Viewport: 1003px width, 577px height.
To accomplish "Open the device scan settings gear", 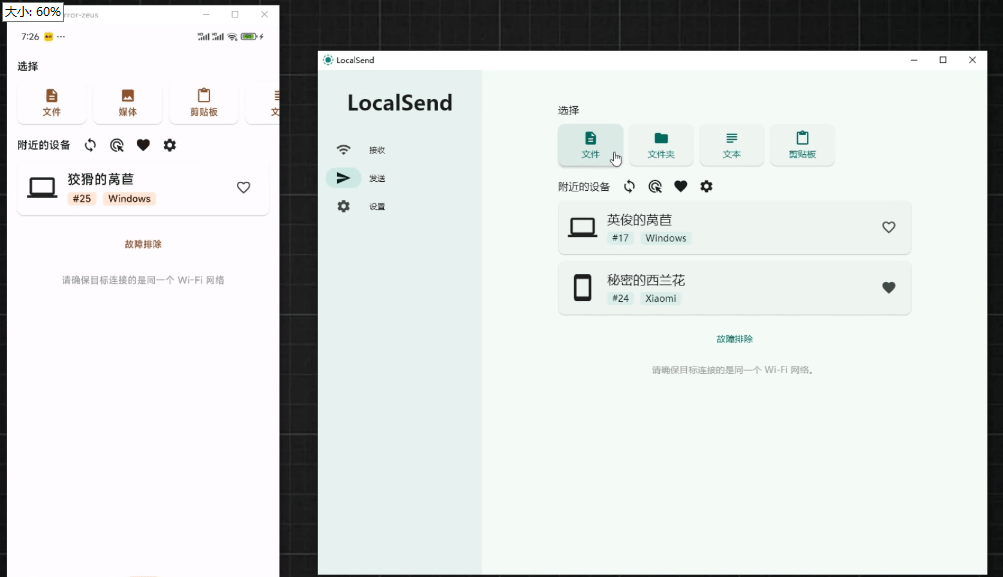I will click(707, 186).
